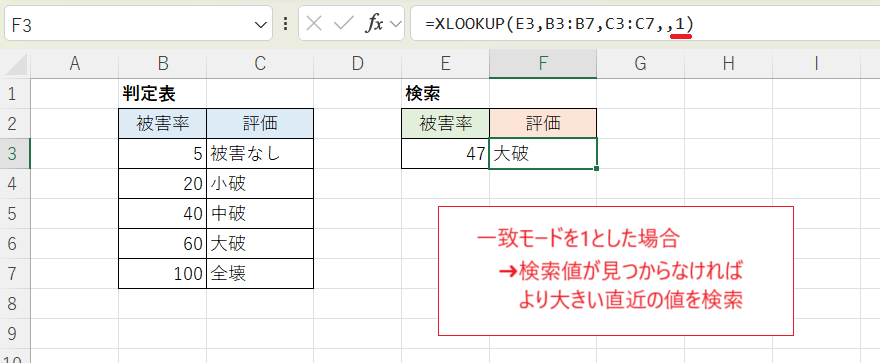Click cell C4 containing 小破

click(260, 183)
